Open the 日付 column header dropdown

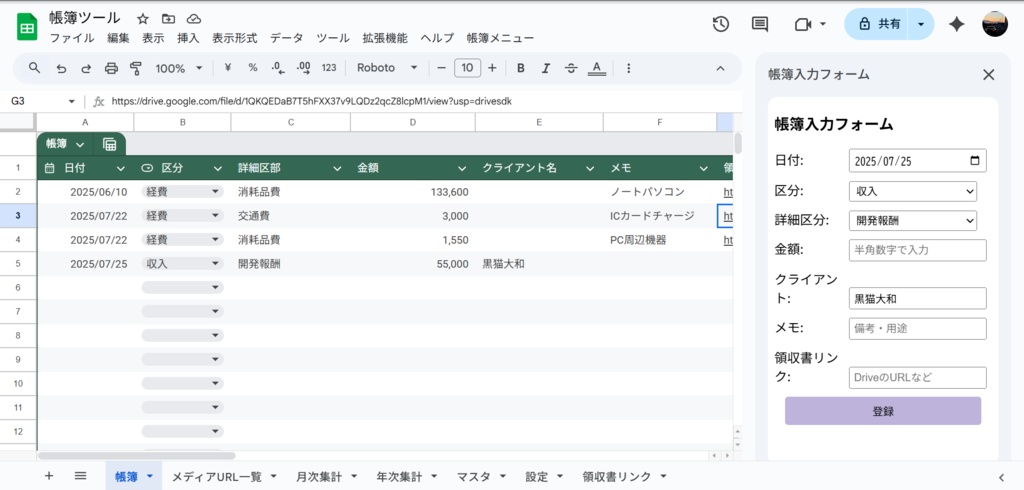120,169
